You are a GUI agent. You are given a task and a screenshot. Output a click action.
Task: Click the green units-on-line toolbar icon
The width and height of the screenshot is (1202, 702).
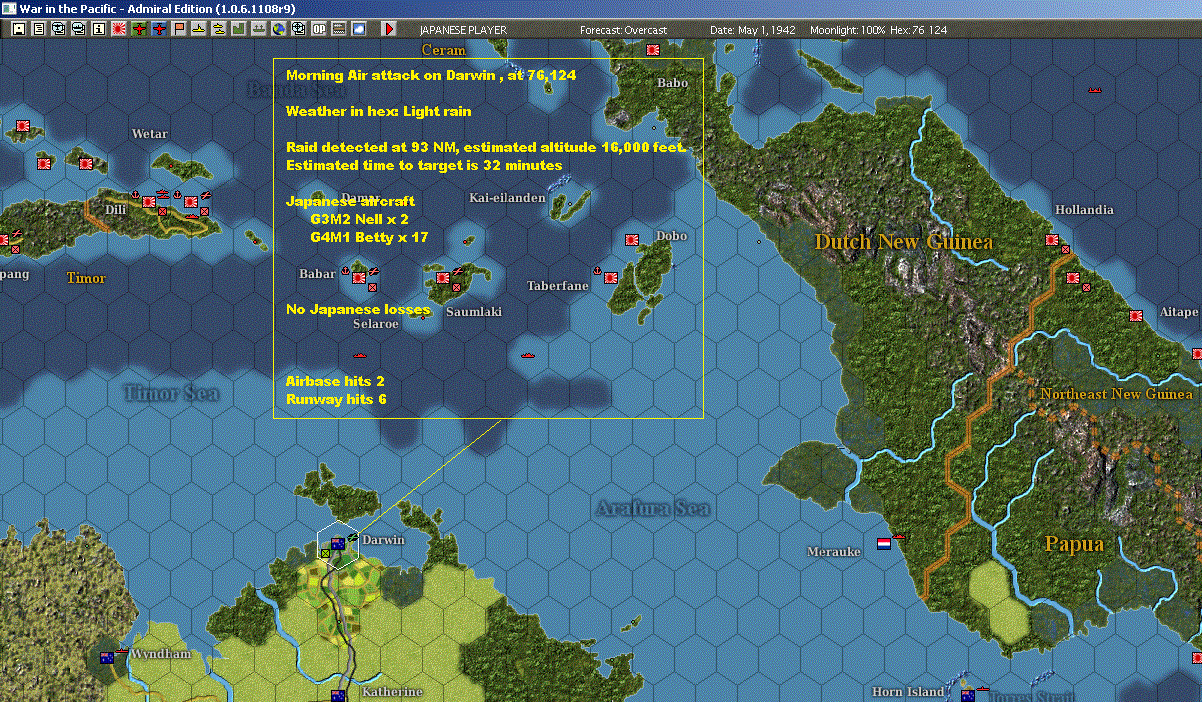tap(260, 29)
